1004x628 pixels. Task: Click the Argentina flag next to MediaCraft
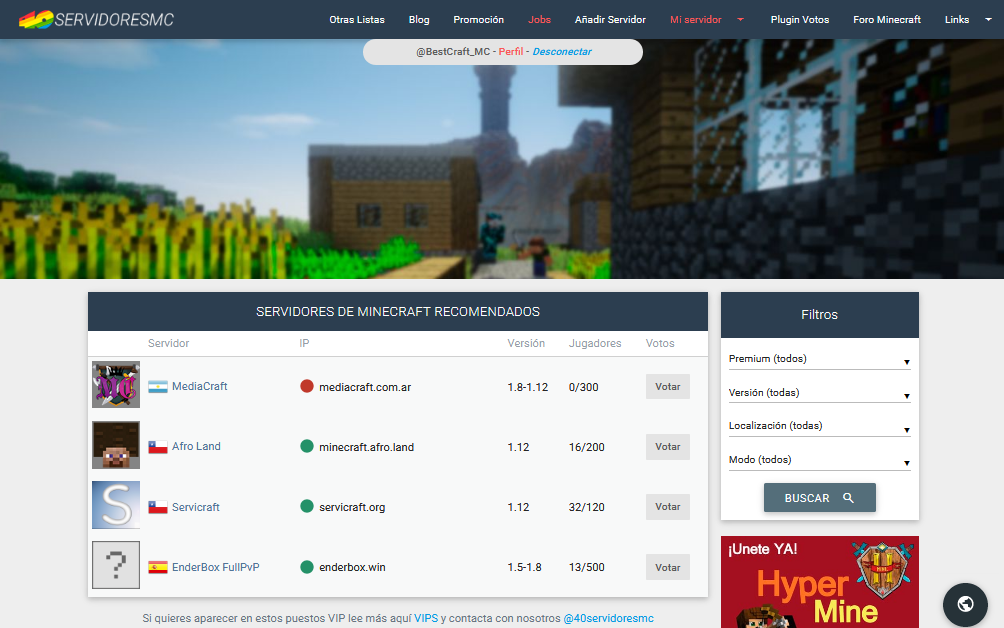[x=158, y=387]
